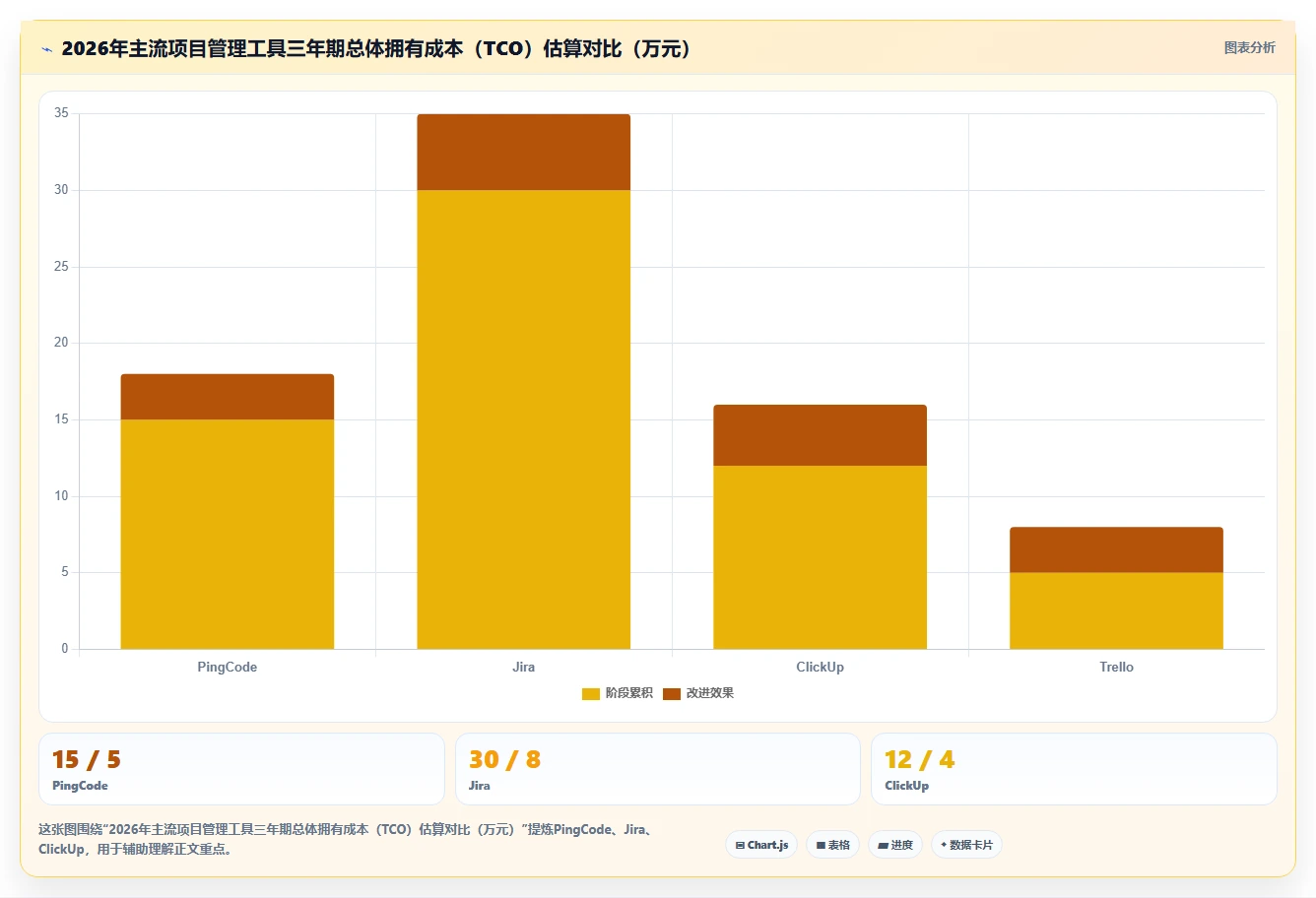The width and height of the screenshot is (1316, 898).
Task: Click the PingCode x-axis label
Action: pyautogui.click(x=228, y=667)
